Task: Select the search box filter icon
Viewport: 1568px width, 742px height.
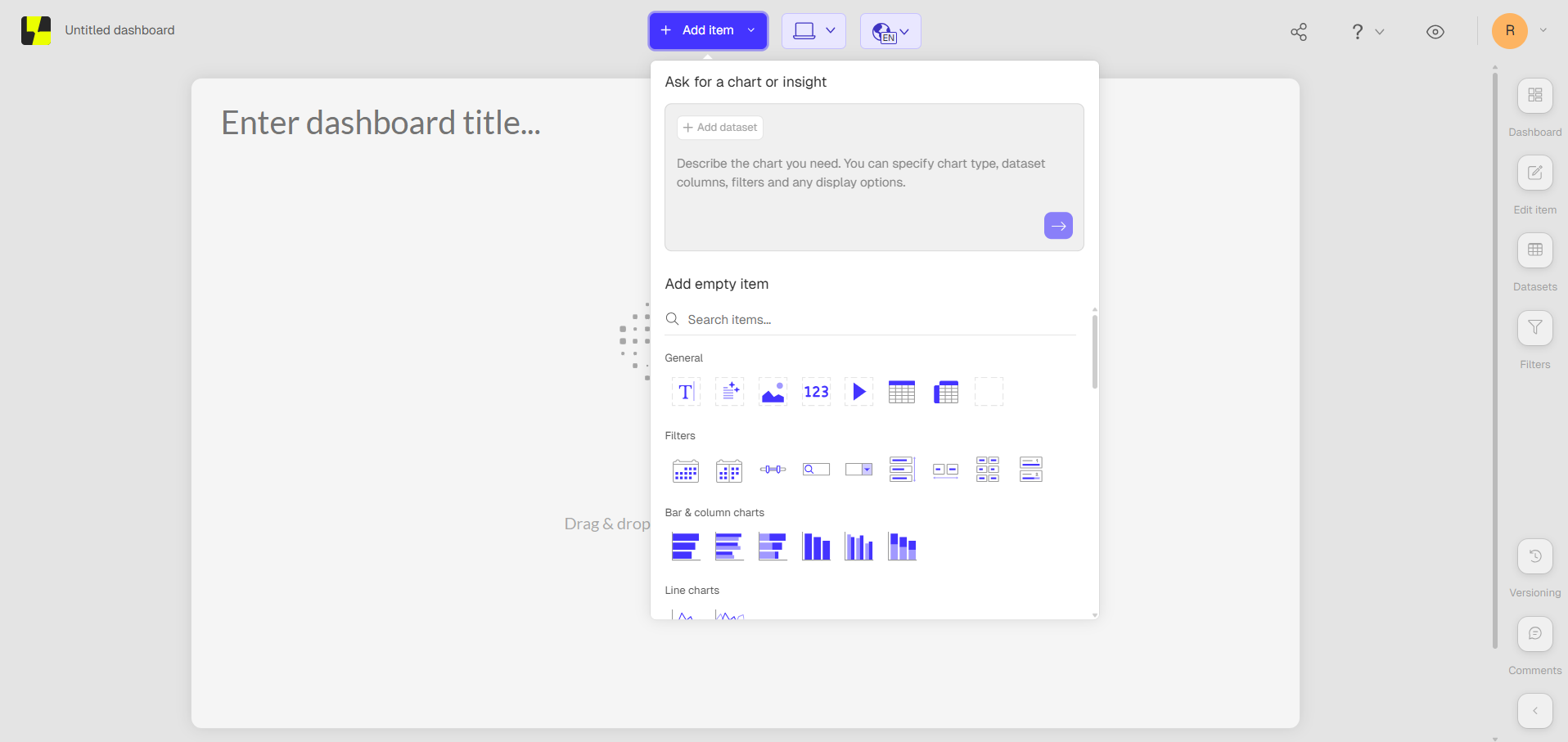Action: point(816,470)
